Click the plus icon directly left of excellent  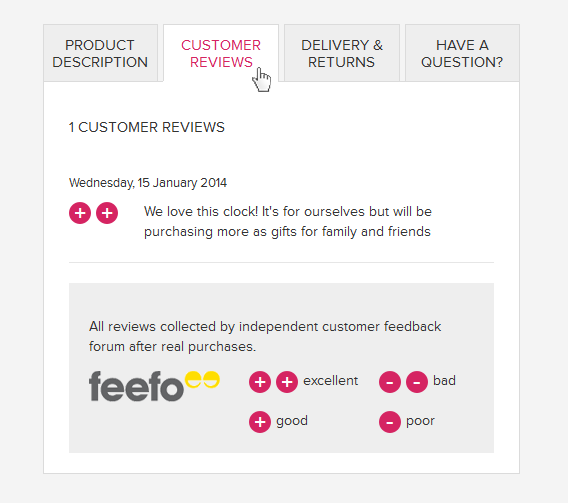click(287, 382)
